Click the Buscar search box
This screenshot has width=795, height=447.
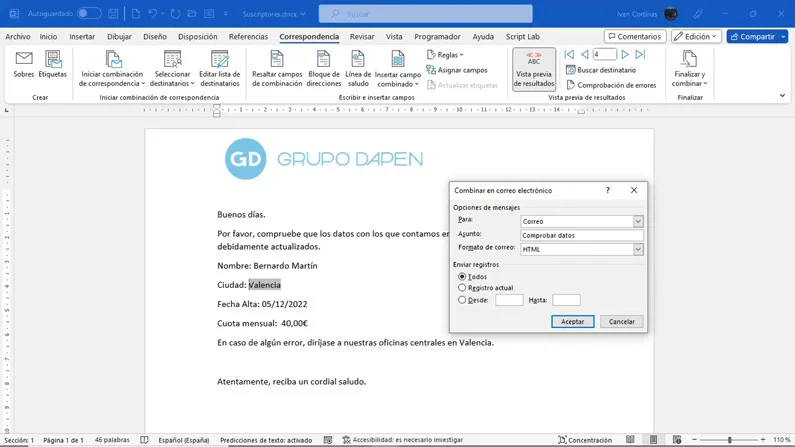tap(425, 14)
